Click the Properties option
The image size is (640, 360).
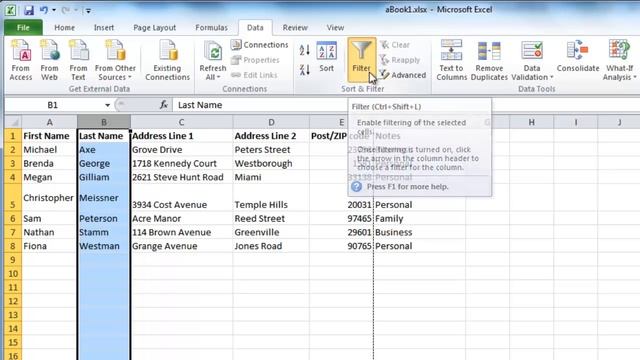[x=256, y=60]
